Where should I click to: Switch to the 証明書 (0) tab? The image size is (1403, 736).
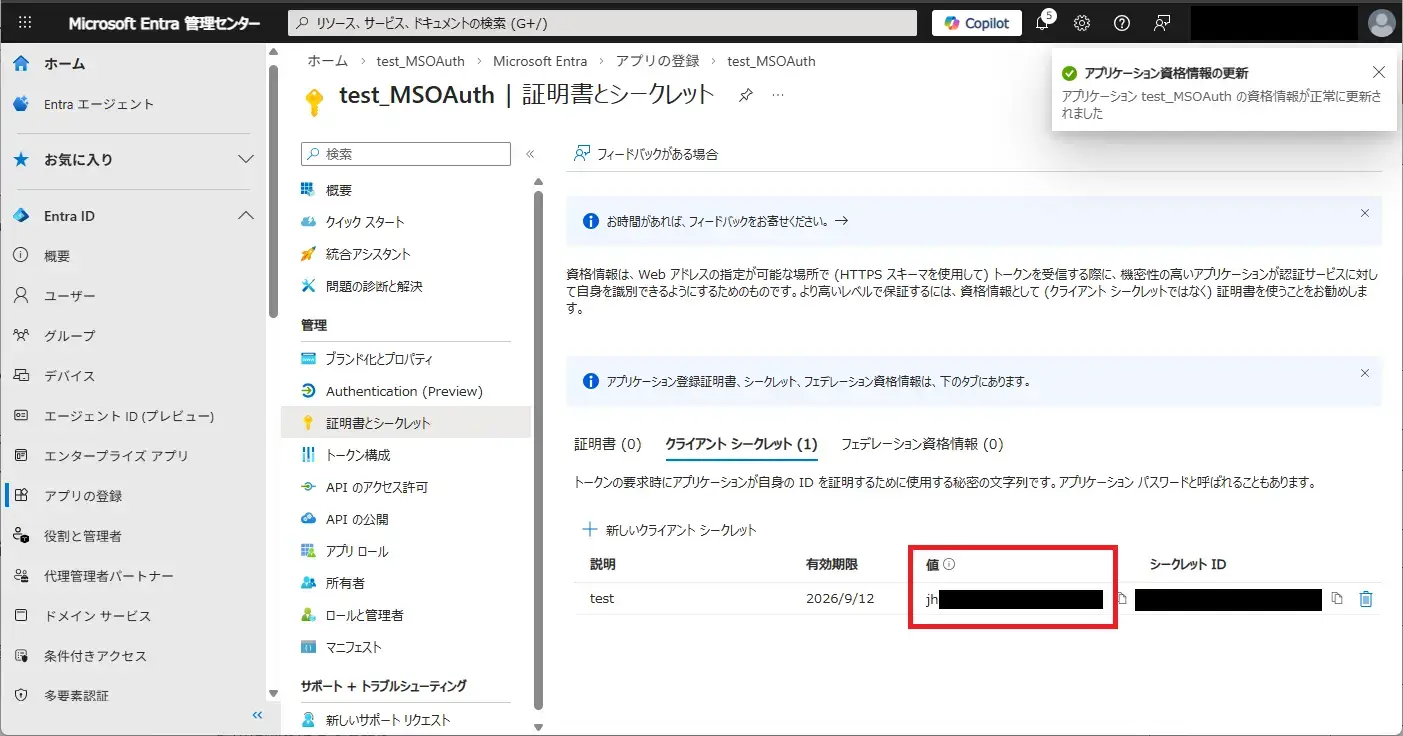607,444
